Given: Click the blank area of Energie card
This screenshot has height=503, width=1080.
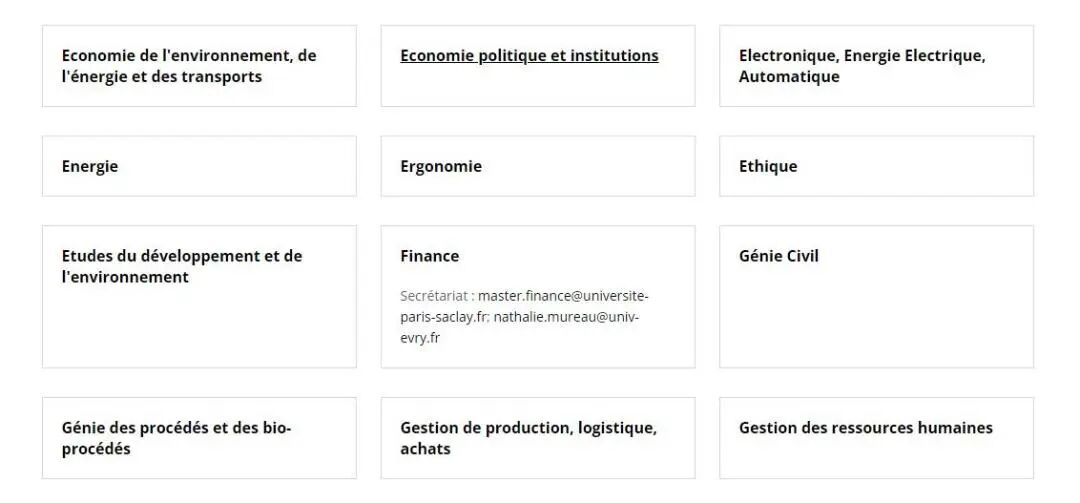Looking at the screenshot, I should (241, 166).
